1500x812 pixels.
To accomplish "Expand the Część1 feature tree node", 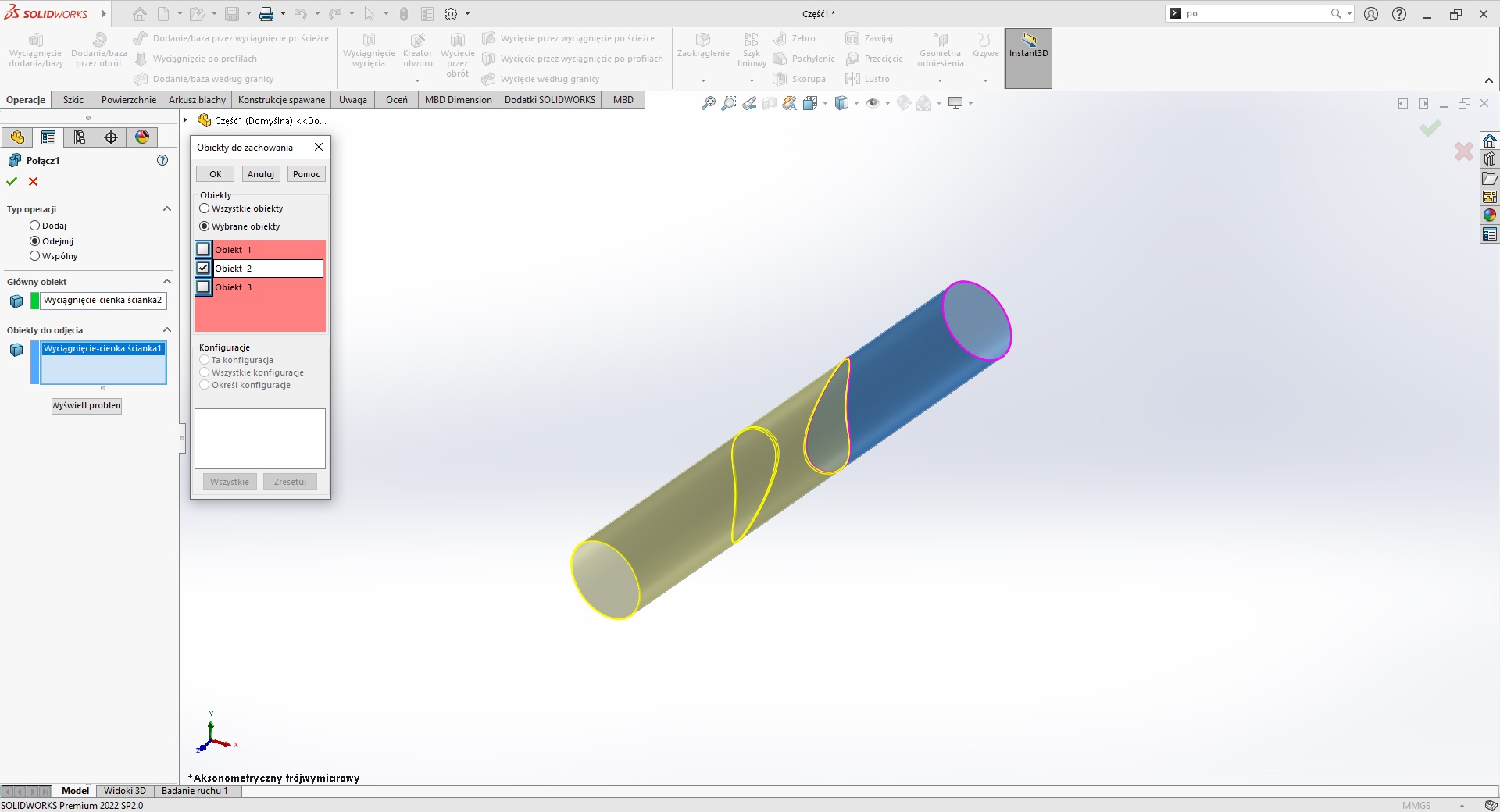I will (x=185, y=120).
